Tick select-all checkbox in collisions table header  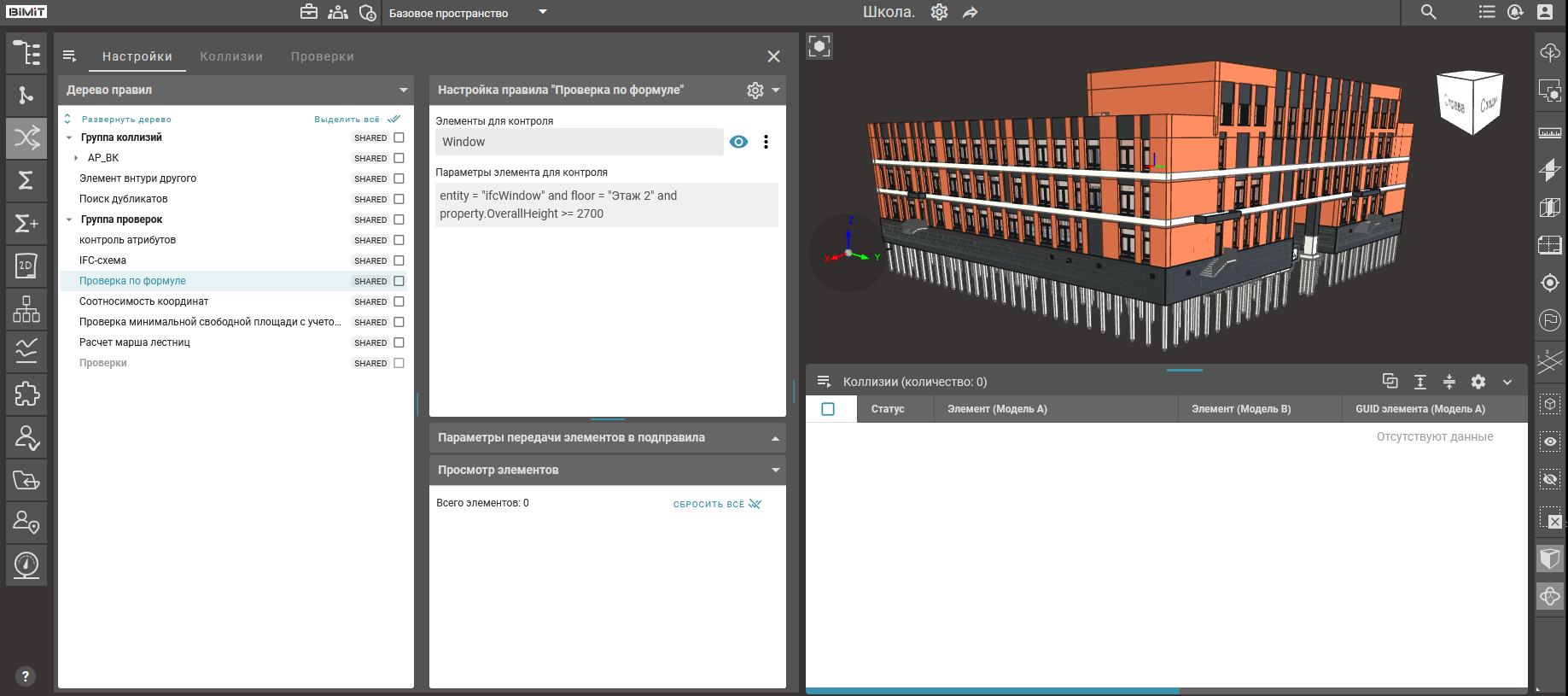(x=828, y=409)
